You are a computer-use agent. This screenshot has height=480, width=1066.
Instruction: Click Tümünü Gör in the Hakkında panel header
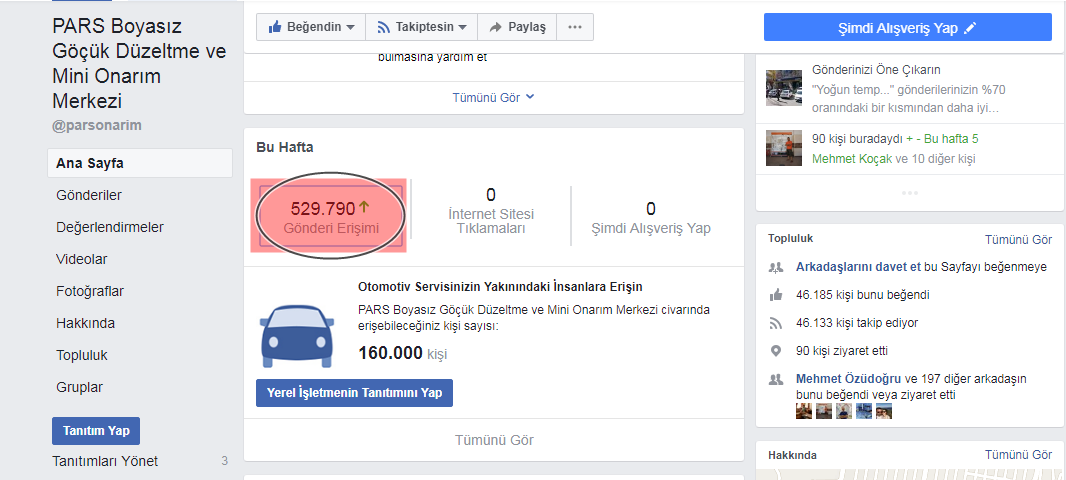tap(1018, 455)
